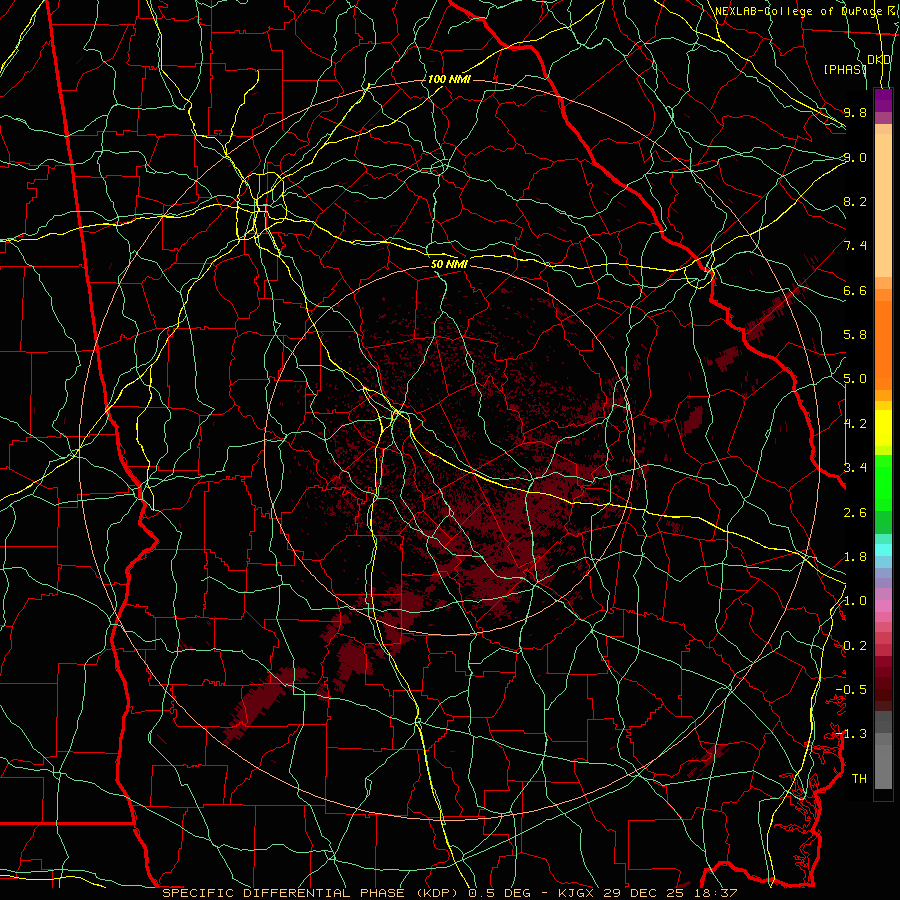The image size is (900, 900).
Task: Pick the pink color bar segment
Action: coord(883,606)
